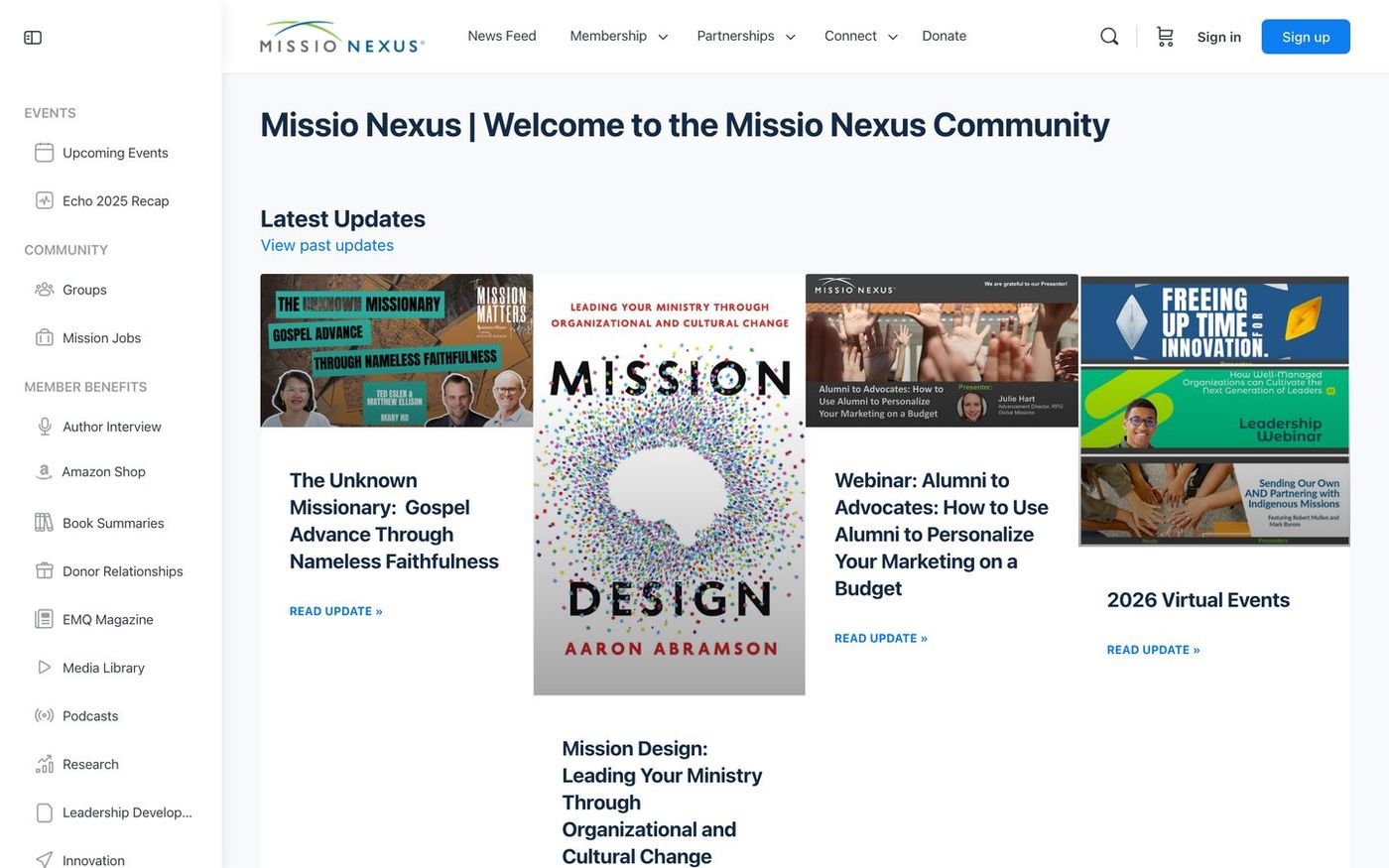Screen dimensions: 1389x868
Task: Select EMQ Magazine in the sidebar
Action: click(x=108, y=619)
